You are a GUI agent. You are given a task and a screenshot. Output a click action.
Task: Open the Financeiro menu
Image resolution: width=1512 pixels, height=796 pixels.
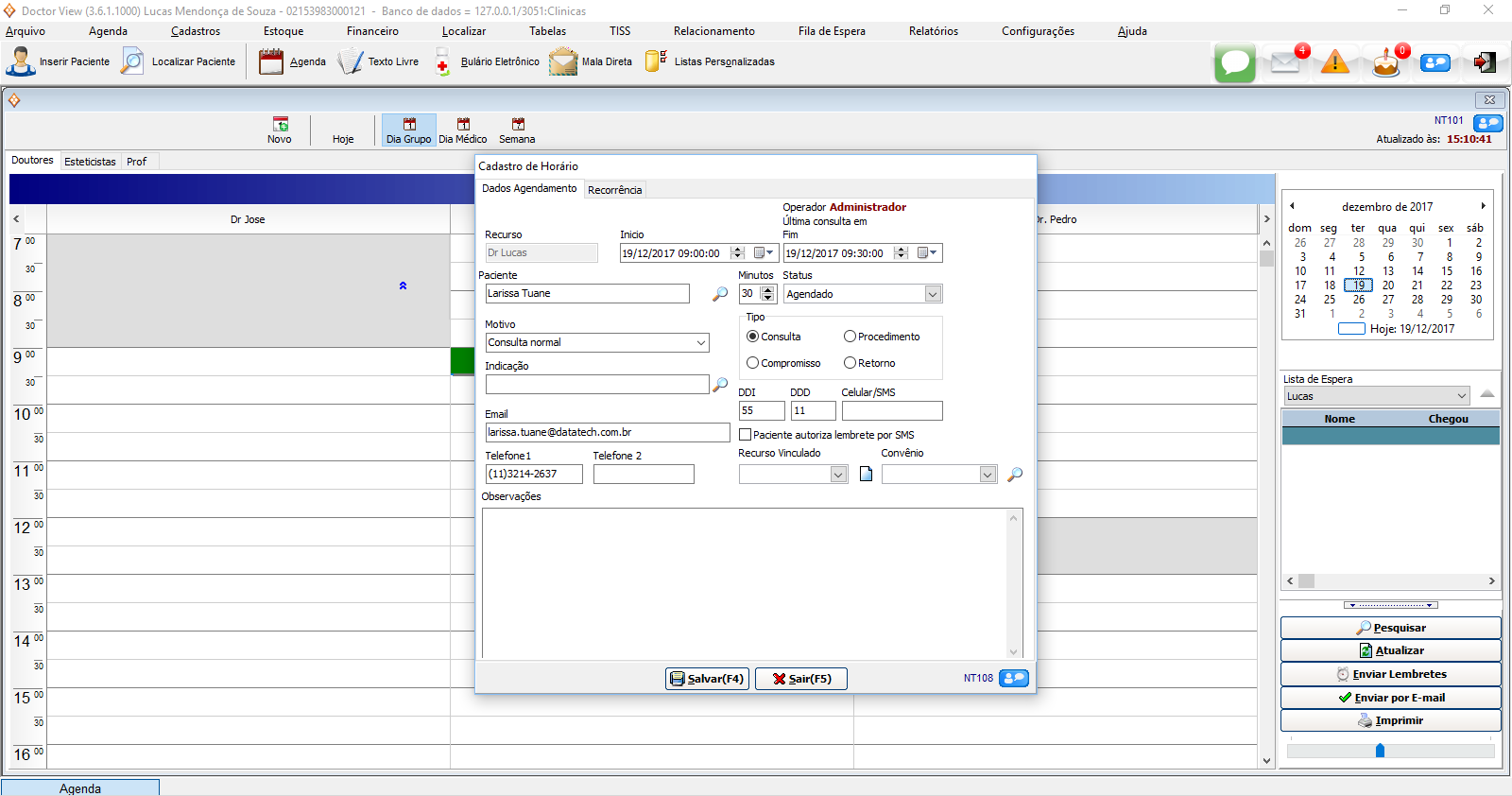pyautogui.click(x=372, y=31)
